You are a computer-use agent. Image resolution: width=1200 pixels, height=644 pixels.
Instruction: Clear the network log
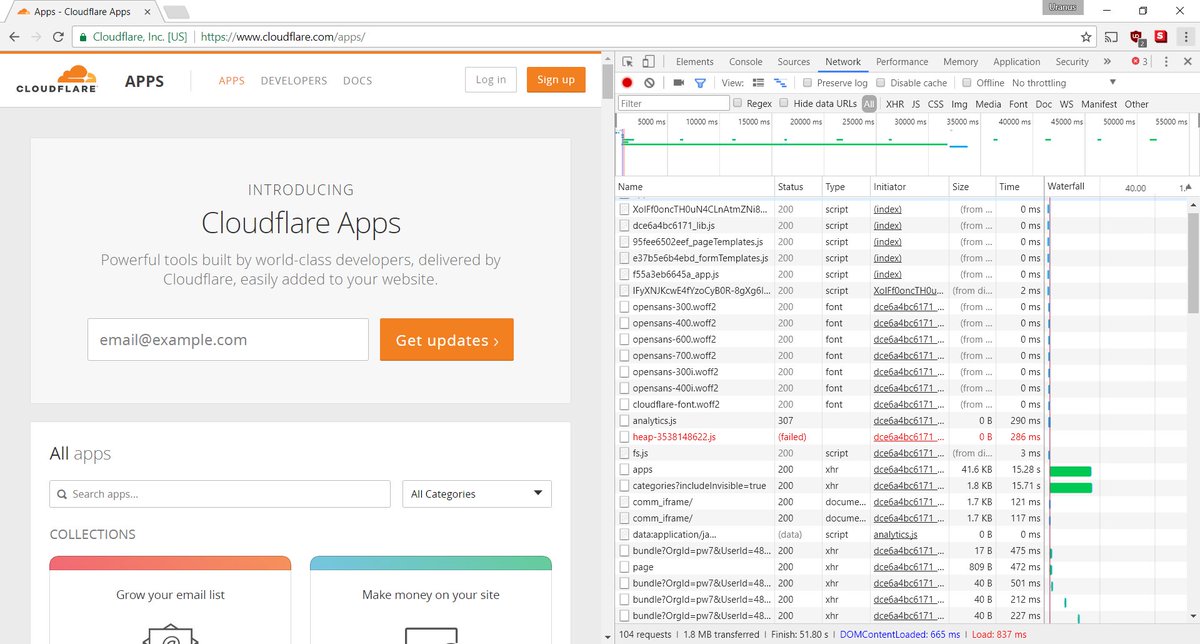point(649,83)
